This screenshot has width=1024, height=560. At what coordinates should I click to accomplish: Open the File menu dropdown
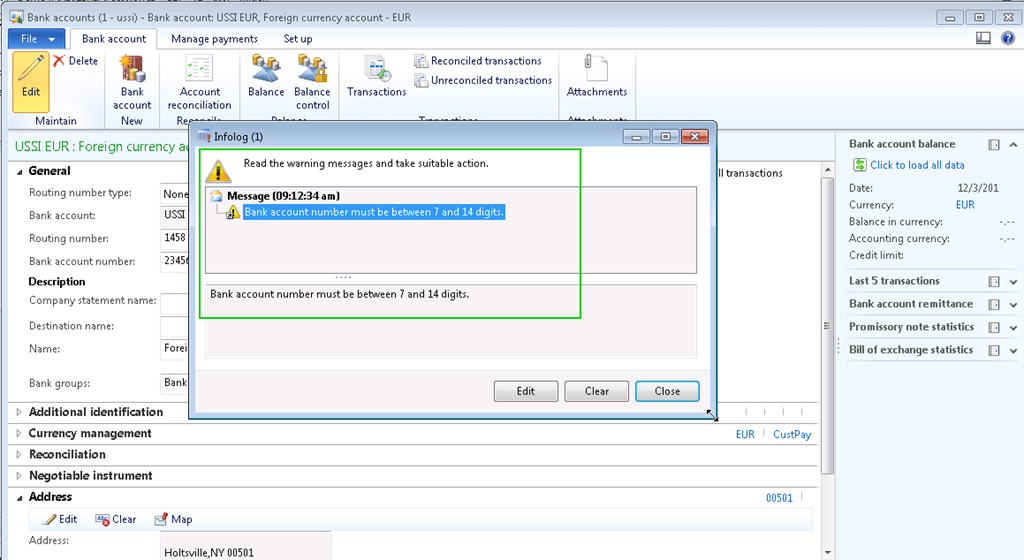point(37,39)
